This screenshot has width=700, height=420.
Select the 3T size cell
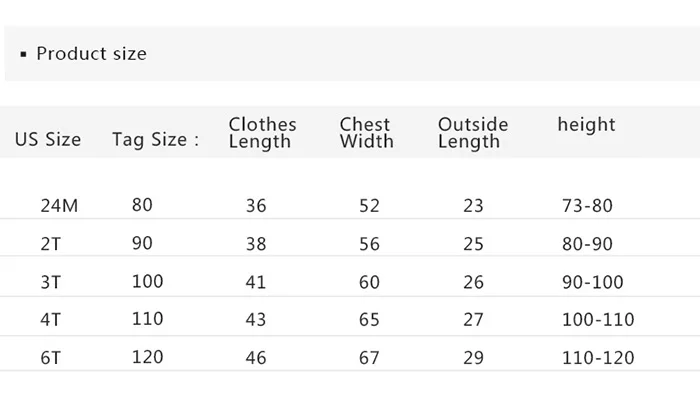click(50, 282)
